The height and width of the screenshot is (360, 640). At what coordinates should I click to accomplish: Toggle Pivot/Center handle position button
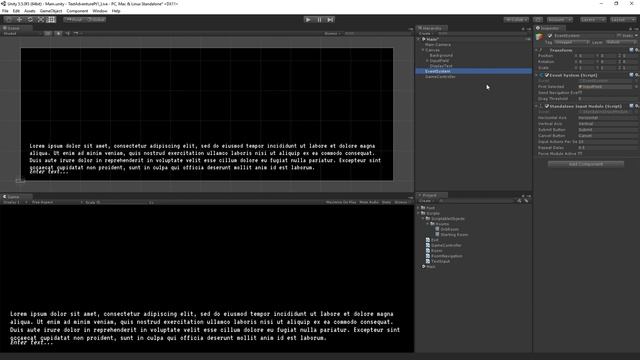click(74, 20)
